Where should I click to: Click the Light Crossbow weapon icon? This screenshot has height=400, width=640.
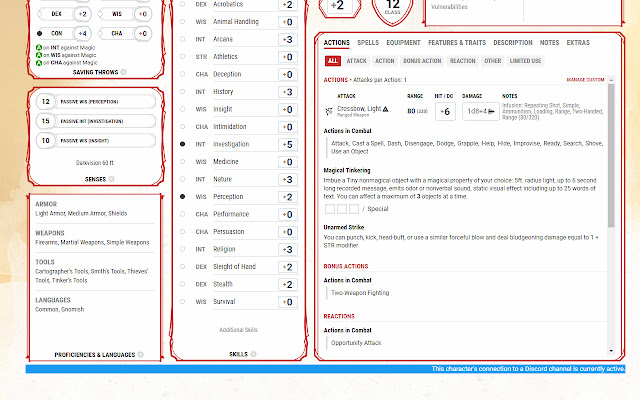(329, 111)
